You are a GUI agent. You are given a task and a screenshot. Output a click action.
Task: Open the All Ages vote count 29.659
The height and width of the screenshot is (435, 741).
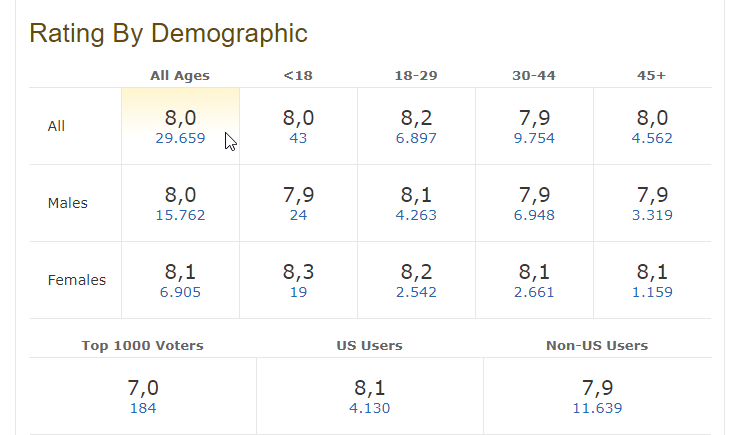click(180, 138)
